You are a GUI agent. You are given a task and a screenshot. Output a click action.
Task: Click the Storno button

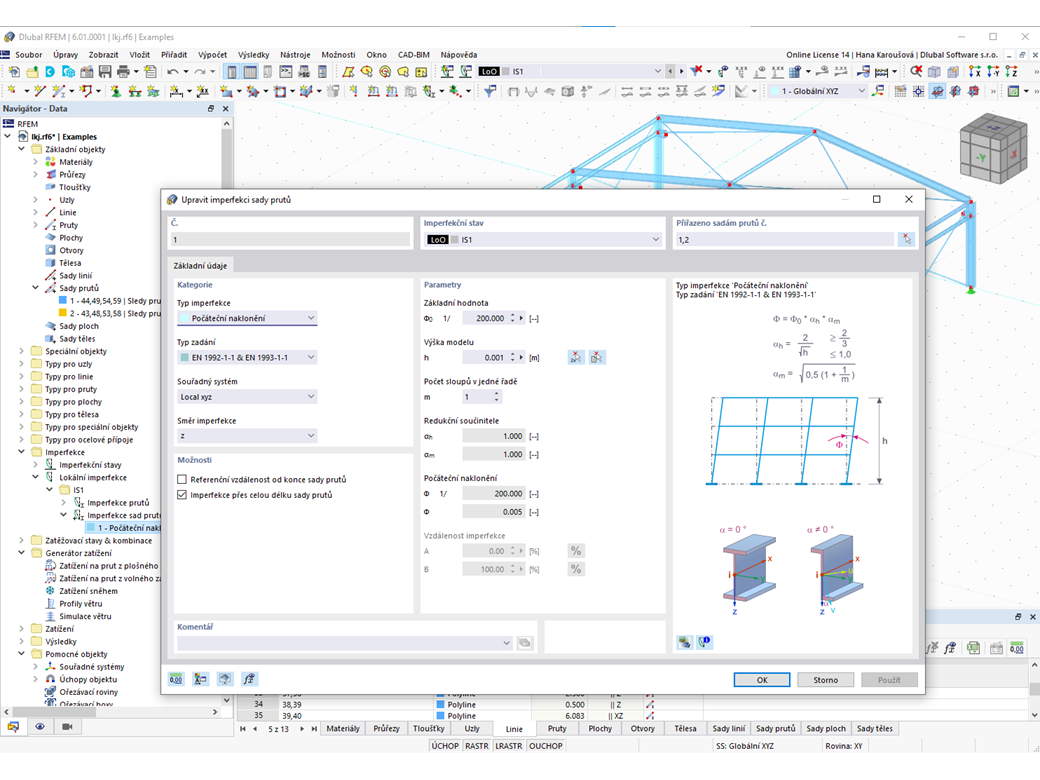(825, 680)
